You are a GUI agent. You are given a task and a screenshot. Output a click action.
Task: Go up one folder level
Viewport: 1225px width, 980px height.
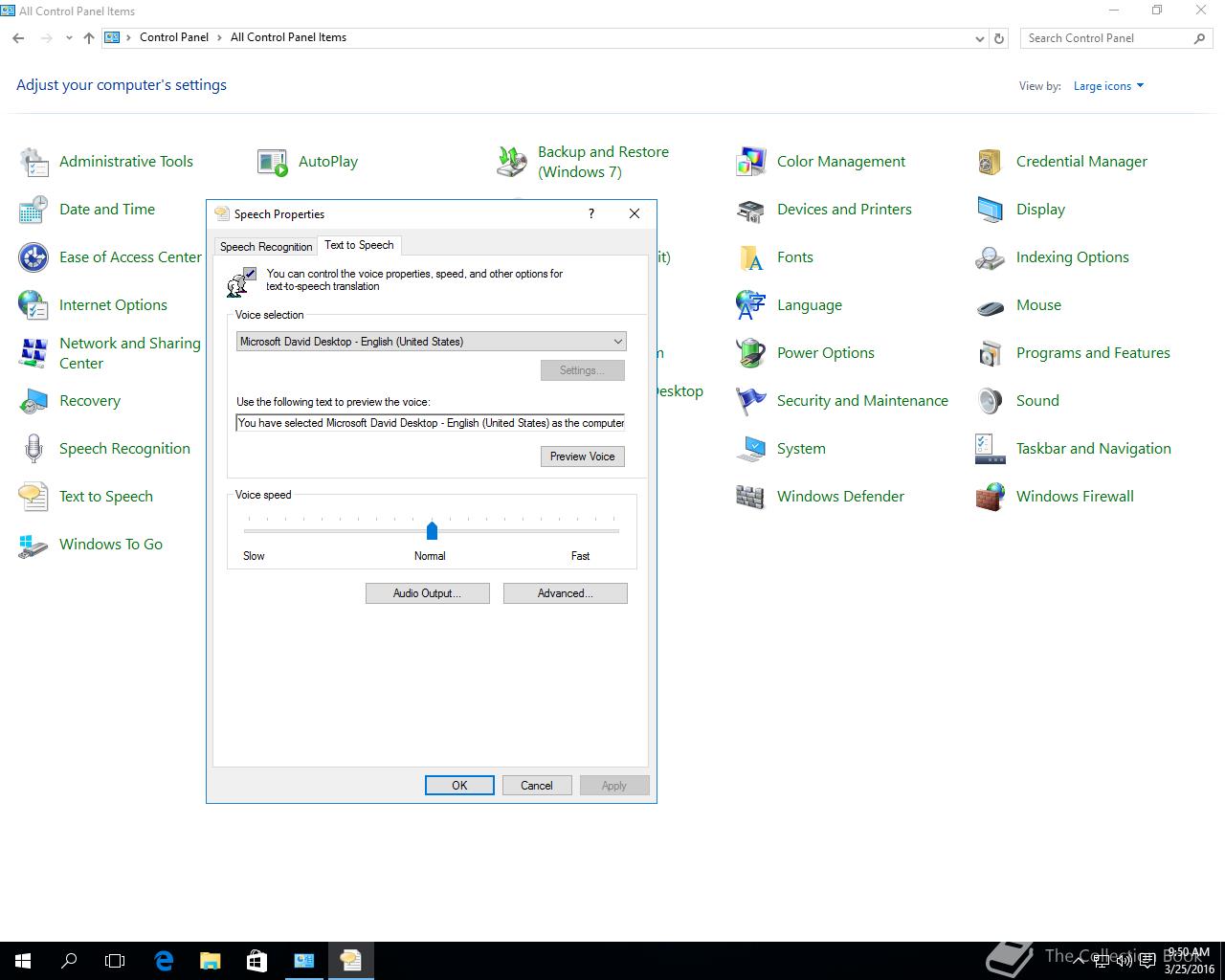click(89, 38)
